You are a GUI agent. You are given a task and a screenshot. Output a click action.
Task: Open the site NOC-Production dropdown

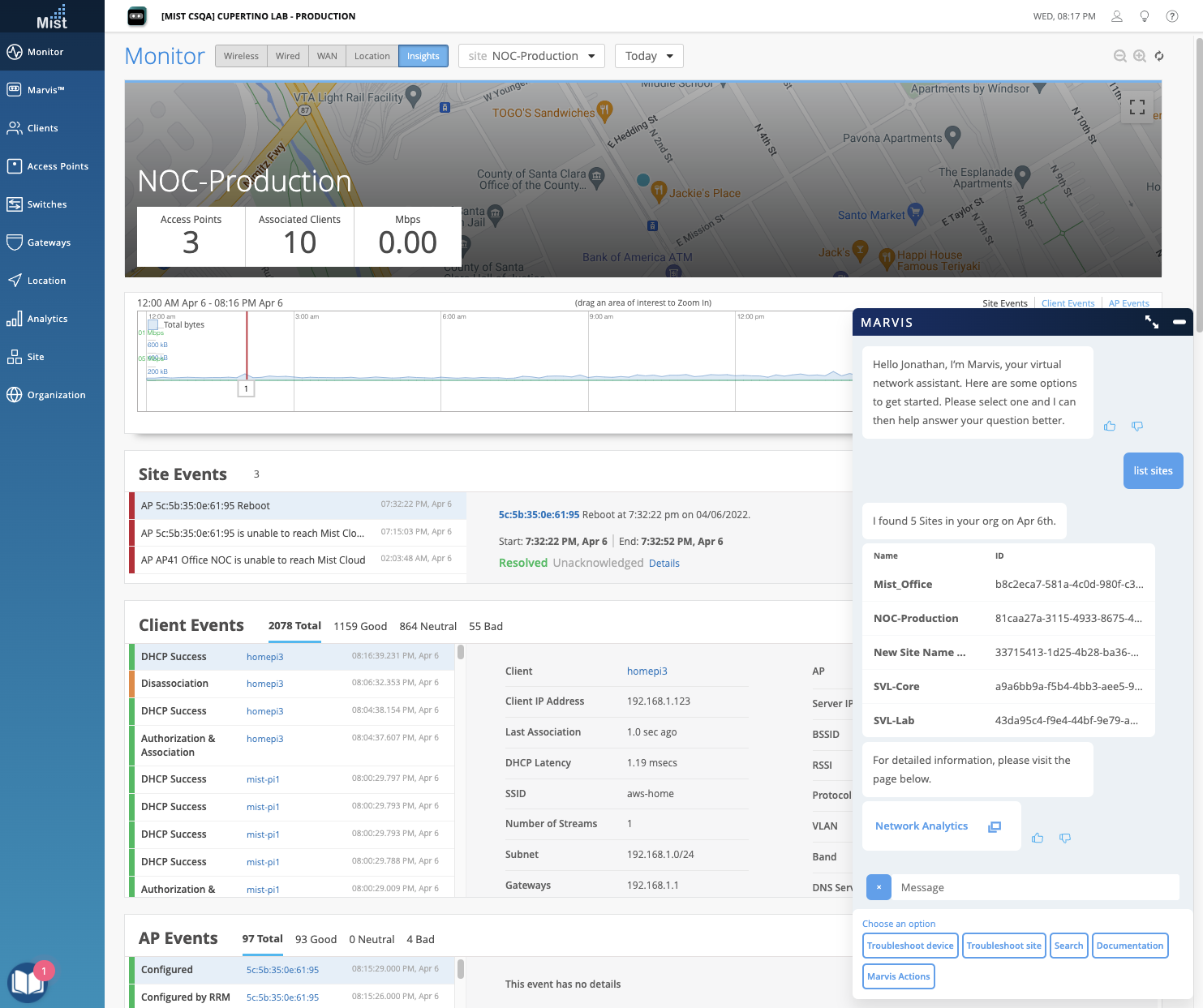coord(531,56)
